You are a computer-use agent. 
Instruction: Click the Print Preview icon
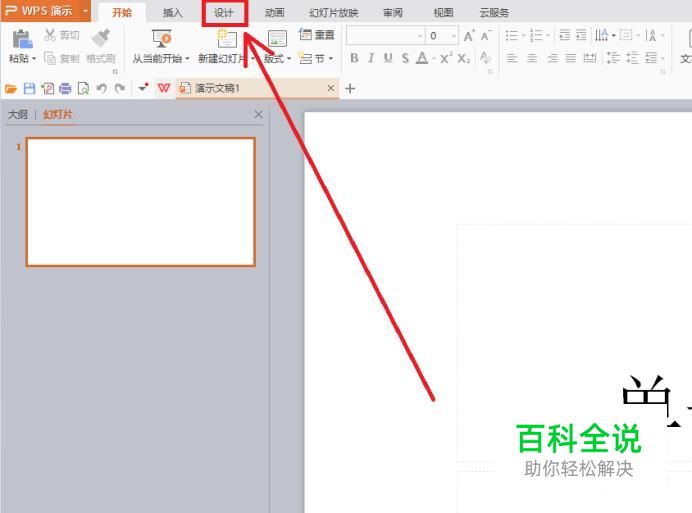83,89
